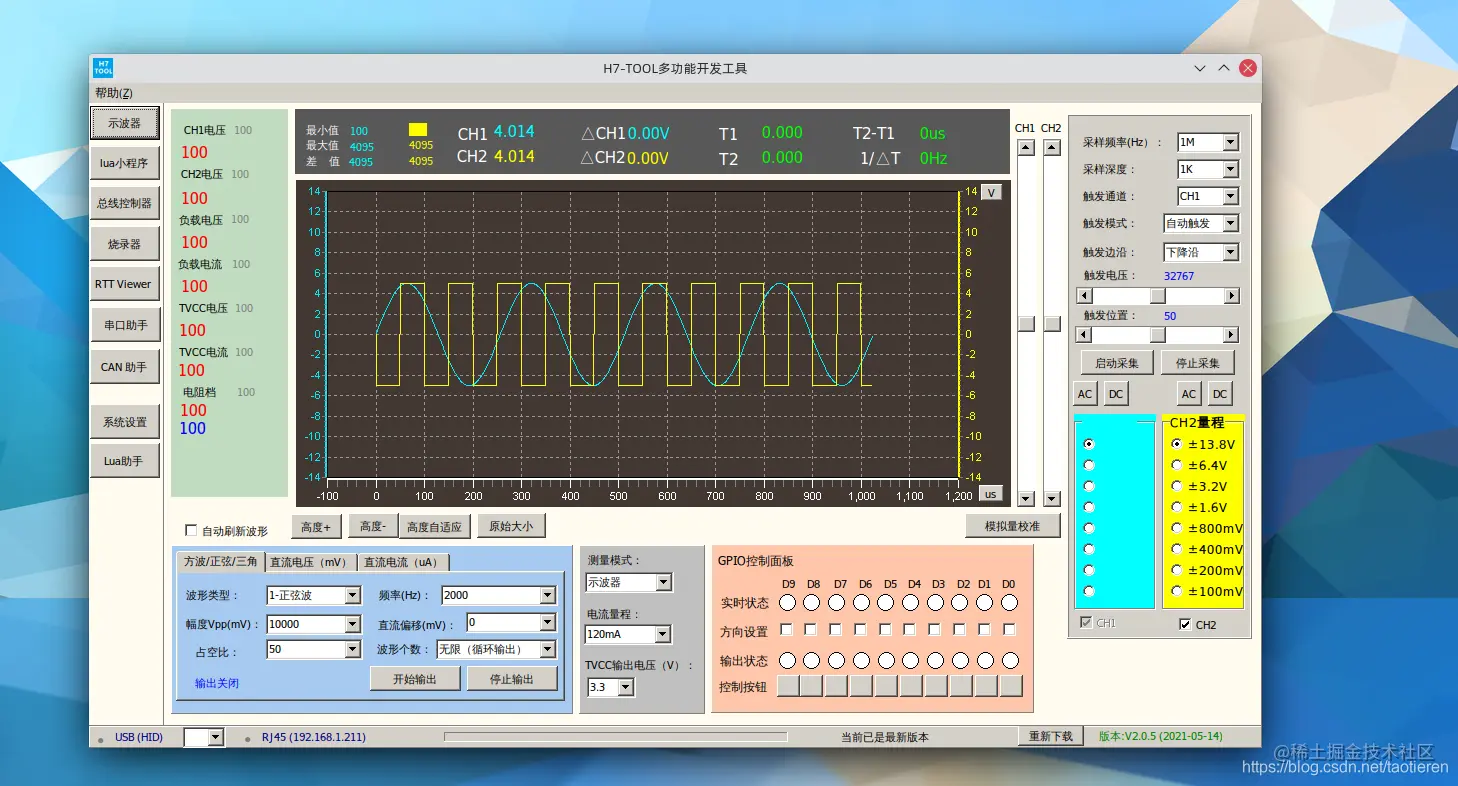Open 示波器 in left sidebar

(x=125, y=123)
